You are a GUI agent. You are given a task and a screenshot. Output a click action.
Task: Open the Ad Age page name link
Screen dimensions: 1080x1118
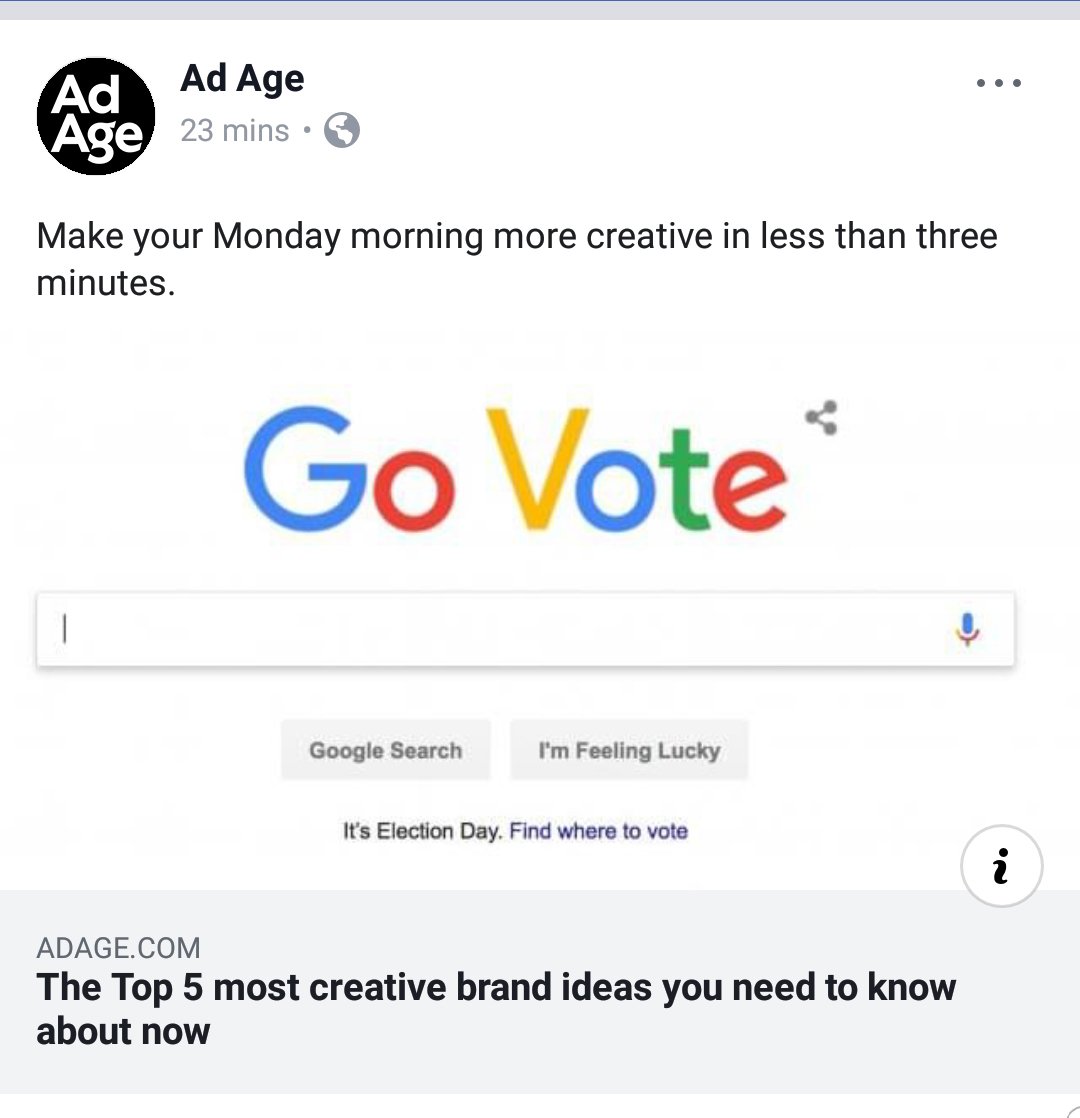coord(242,78)
